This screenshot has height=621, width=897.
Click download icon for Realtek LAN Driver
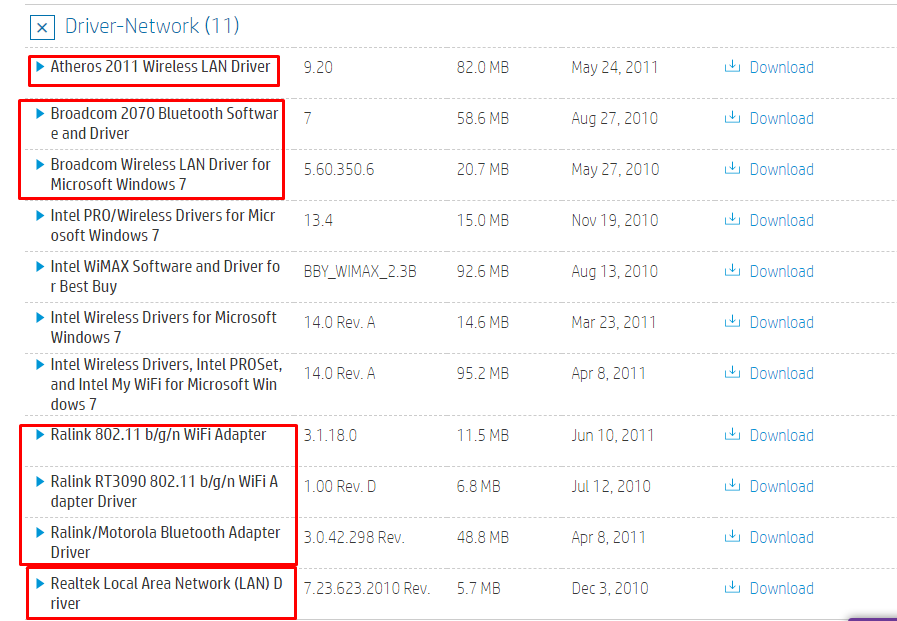[x=732, y=587]
